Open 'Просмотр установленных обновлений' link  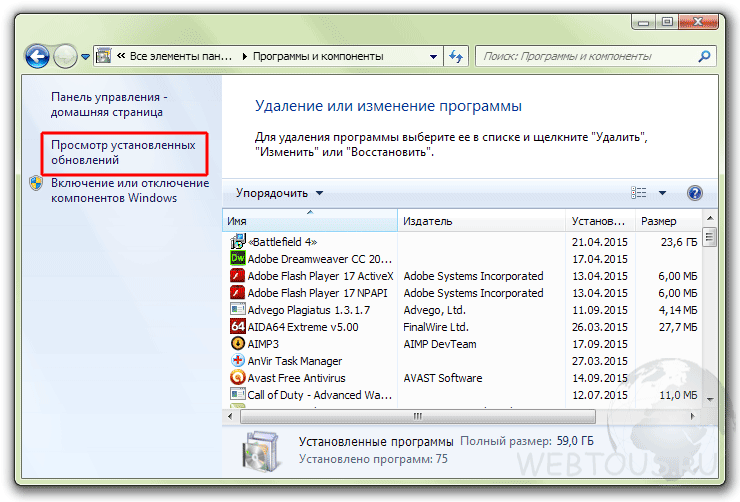[123, 152]
